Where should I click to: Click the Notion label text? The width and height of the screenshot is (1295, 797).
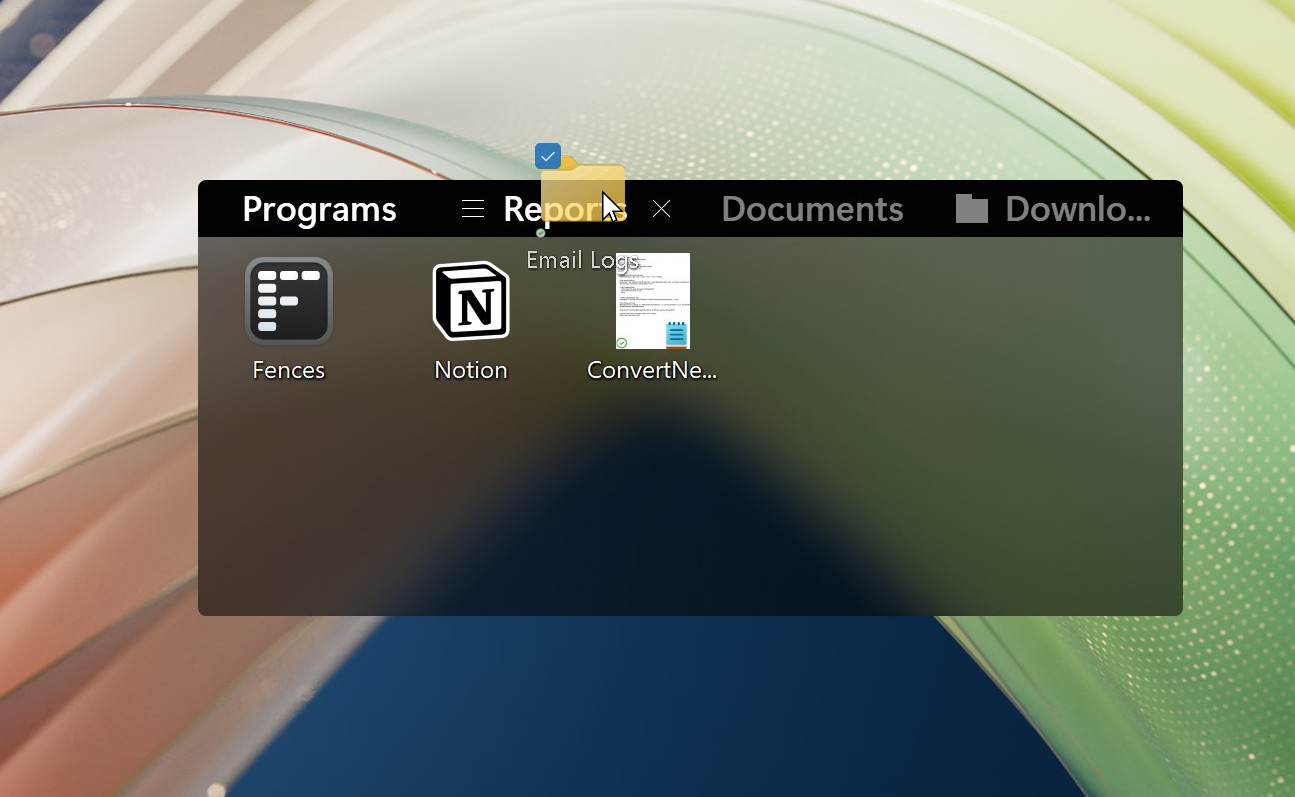pos(471,370)
